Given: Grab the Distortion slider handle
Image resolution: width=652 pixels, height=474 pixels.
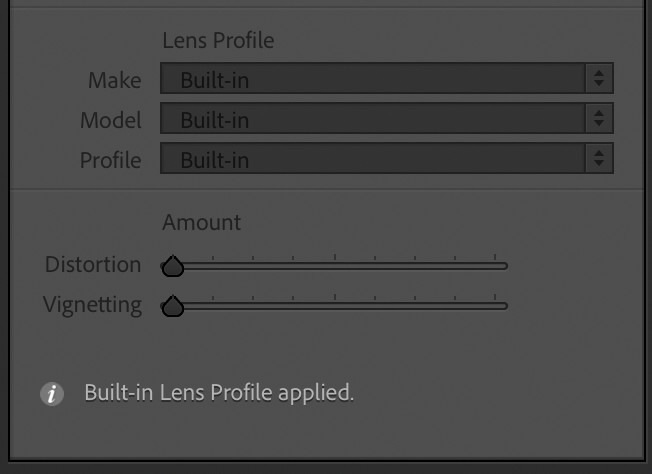Looking at the screenshot, I should tap(173, 266).
